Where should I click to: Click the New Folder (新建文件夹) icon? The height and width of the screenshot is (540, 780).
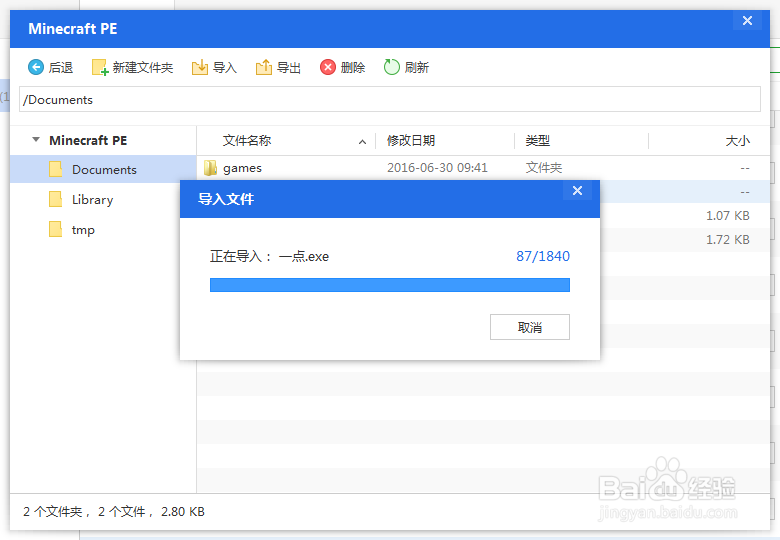click(100, 67)
